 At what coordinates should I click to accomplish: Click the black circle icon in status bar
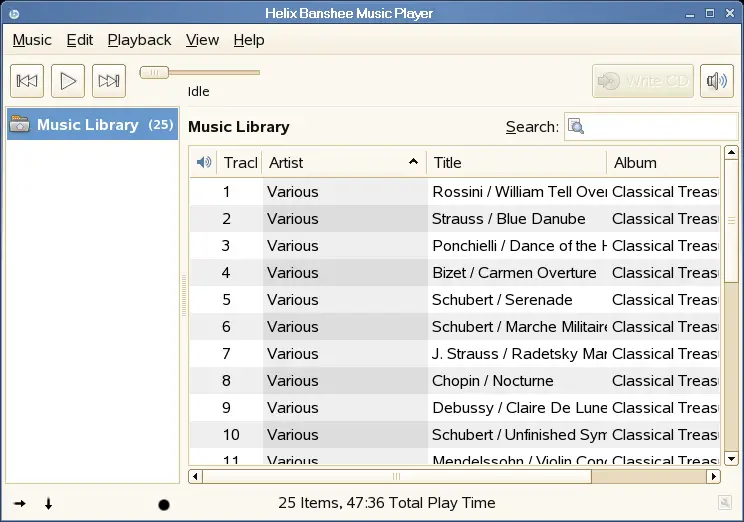tap(164, 504)
